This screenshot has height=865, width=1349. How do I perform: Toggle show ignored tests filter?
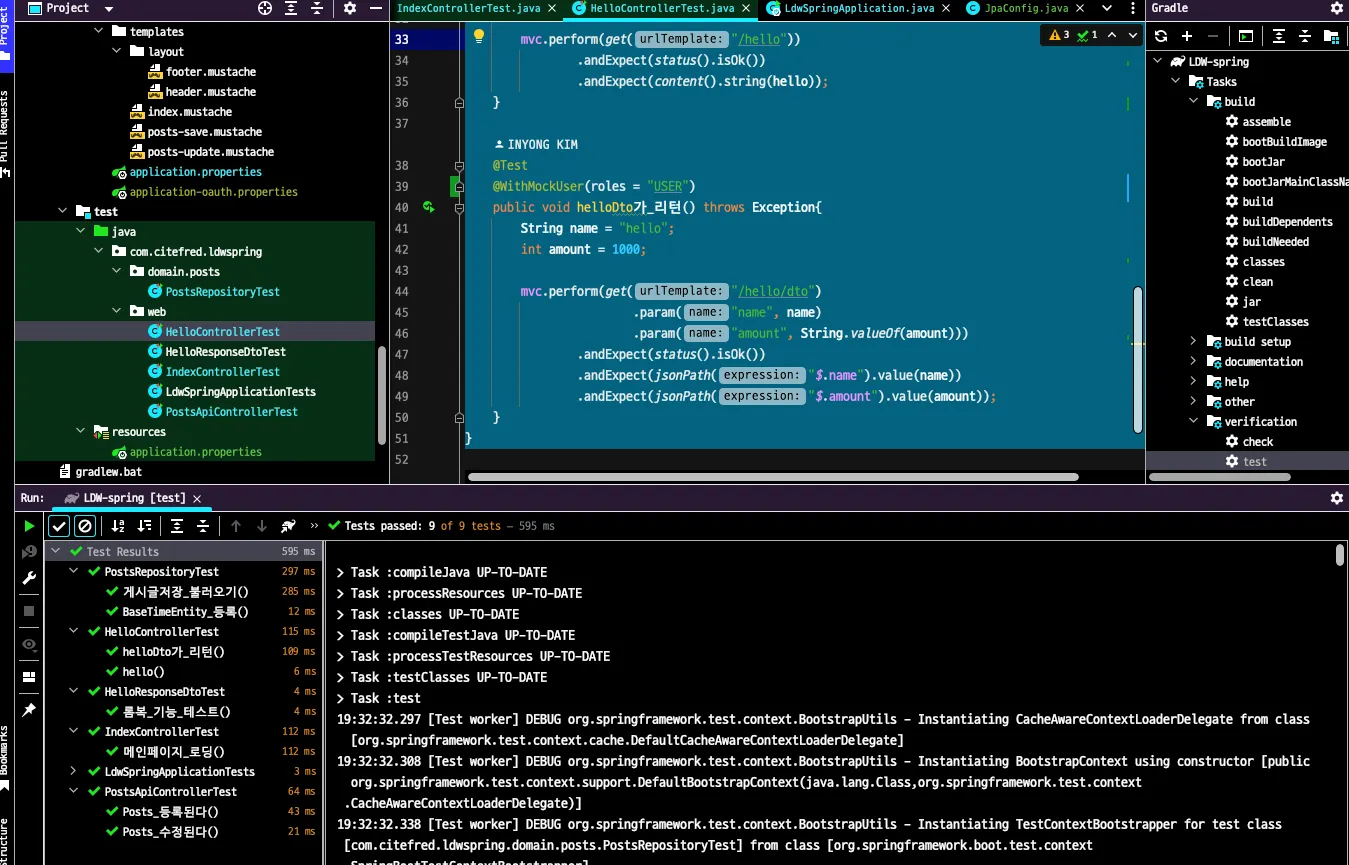pyautogui.click(x=85, y=526)
